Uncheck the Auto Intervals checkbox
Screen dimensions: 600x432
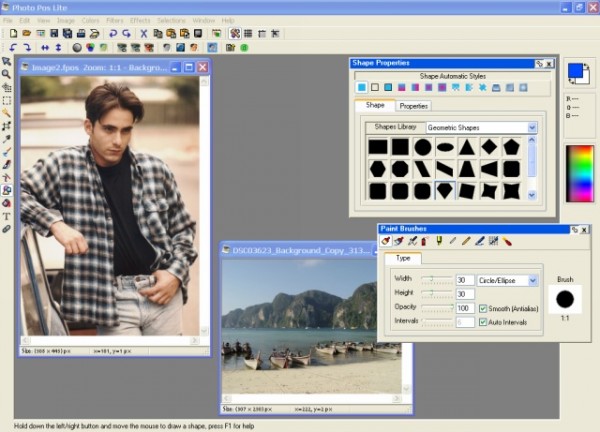484,322
